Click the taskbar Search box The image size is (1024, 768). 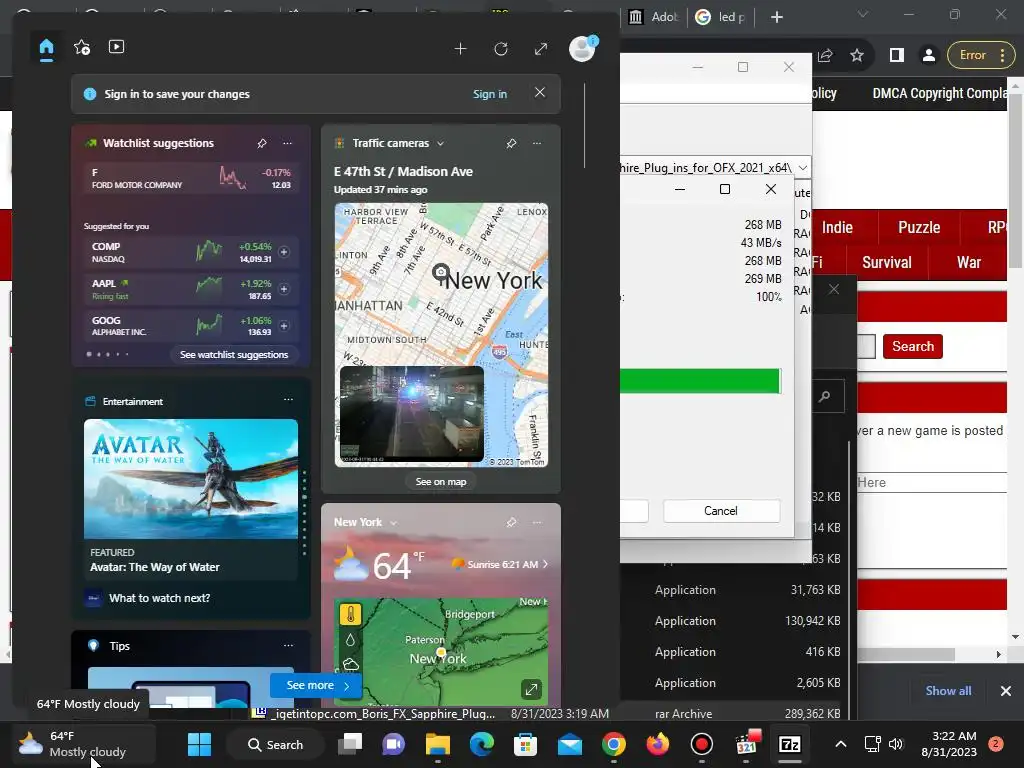[275, 744]
